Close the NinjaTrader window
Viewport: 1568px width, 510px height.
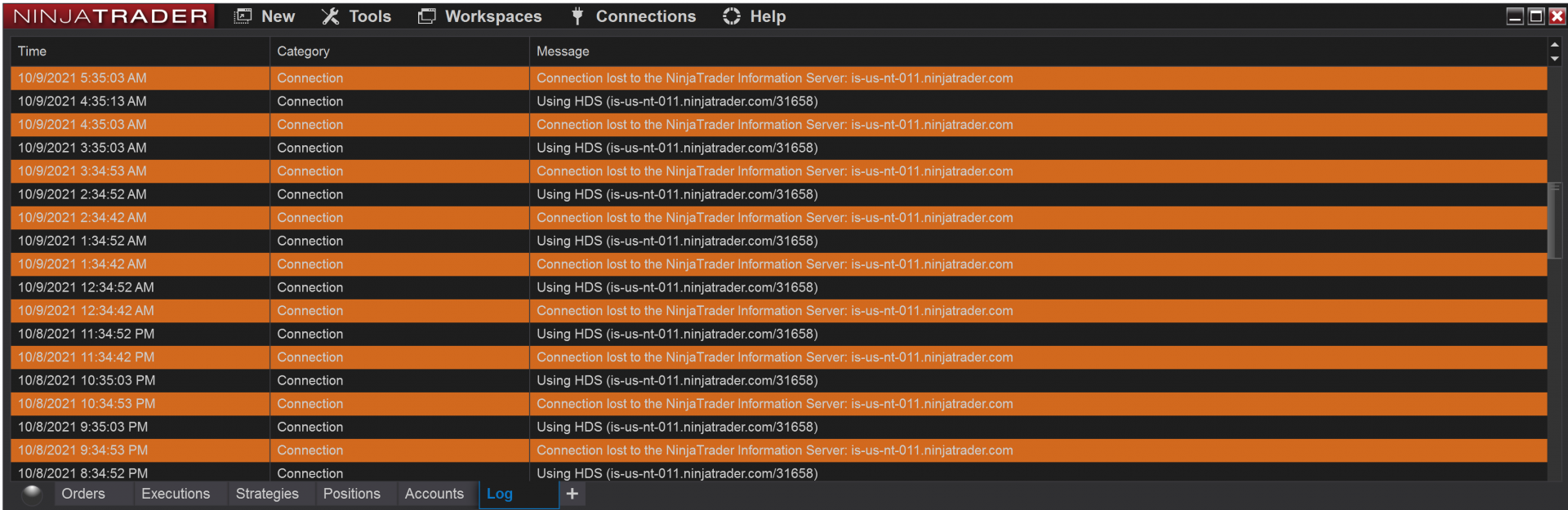click(1557, 16)
